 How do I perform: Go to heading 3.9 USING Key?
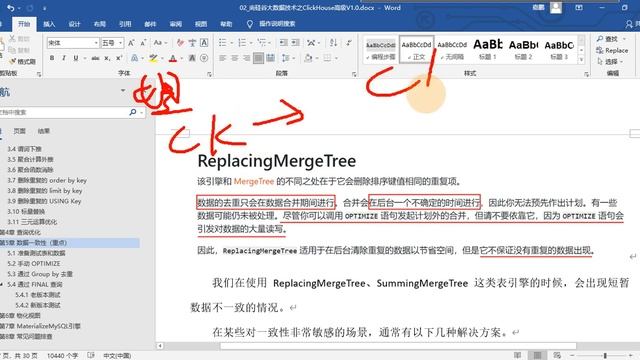pyautogui.click(x=44, y=201)
